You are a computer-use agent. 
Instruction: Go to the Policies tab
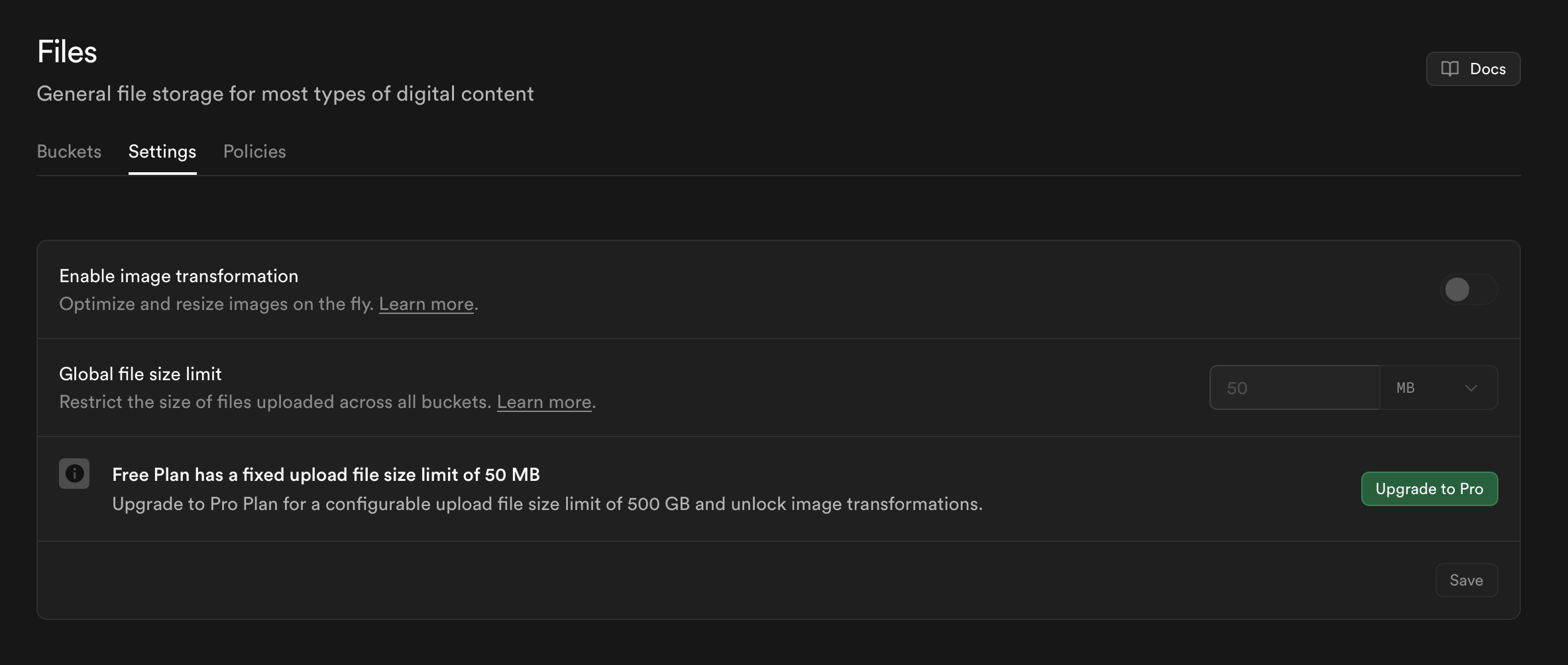click(254, 152)
